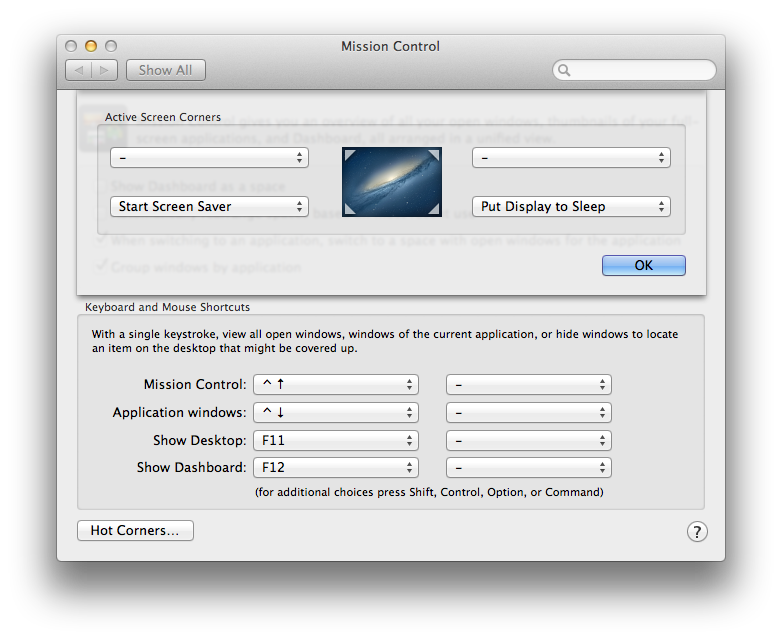Open the Hot Corners… dialog
This screenshot has width=782, height=640.
(135, 530)
